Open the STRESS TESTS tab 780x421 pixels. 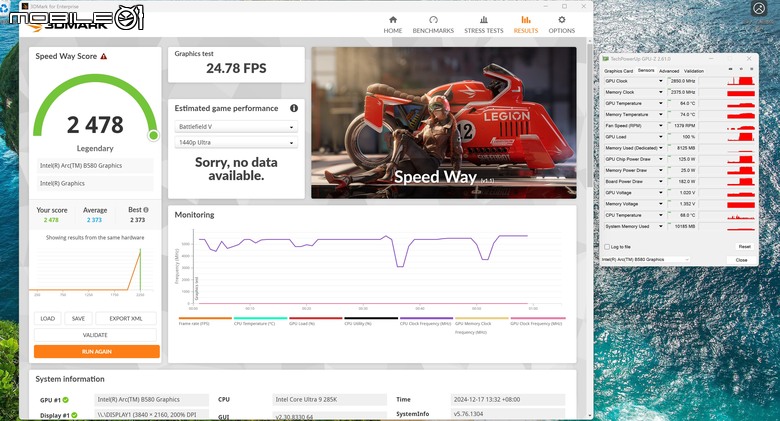(484, 24)
